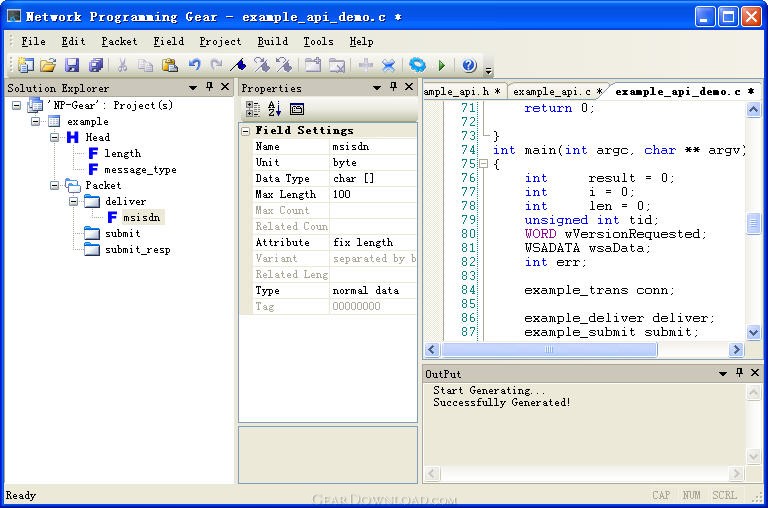Switch to the example_api.h tab

pos(463,92)
